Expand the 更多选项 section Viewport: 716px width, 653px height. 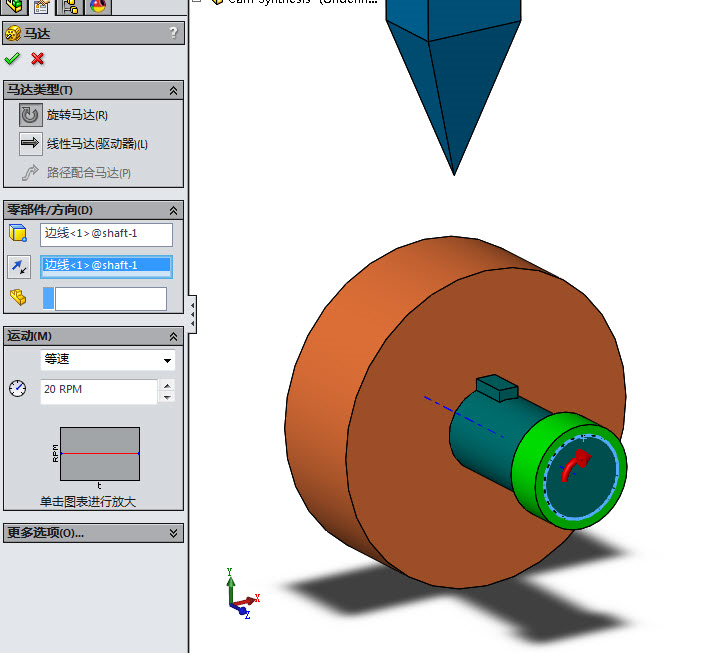tap(174, 533)
